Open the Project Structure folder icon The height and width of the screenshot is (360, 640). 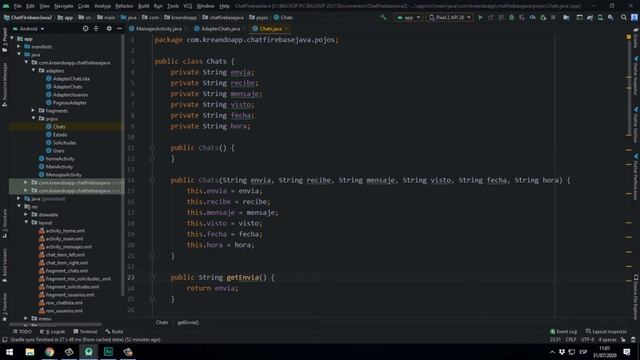pos(566,18)
